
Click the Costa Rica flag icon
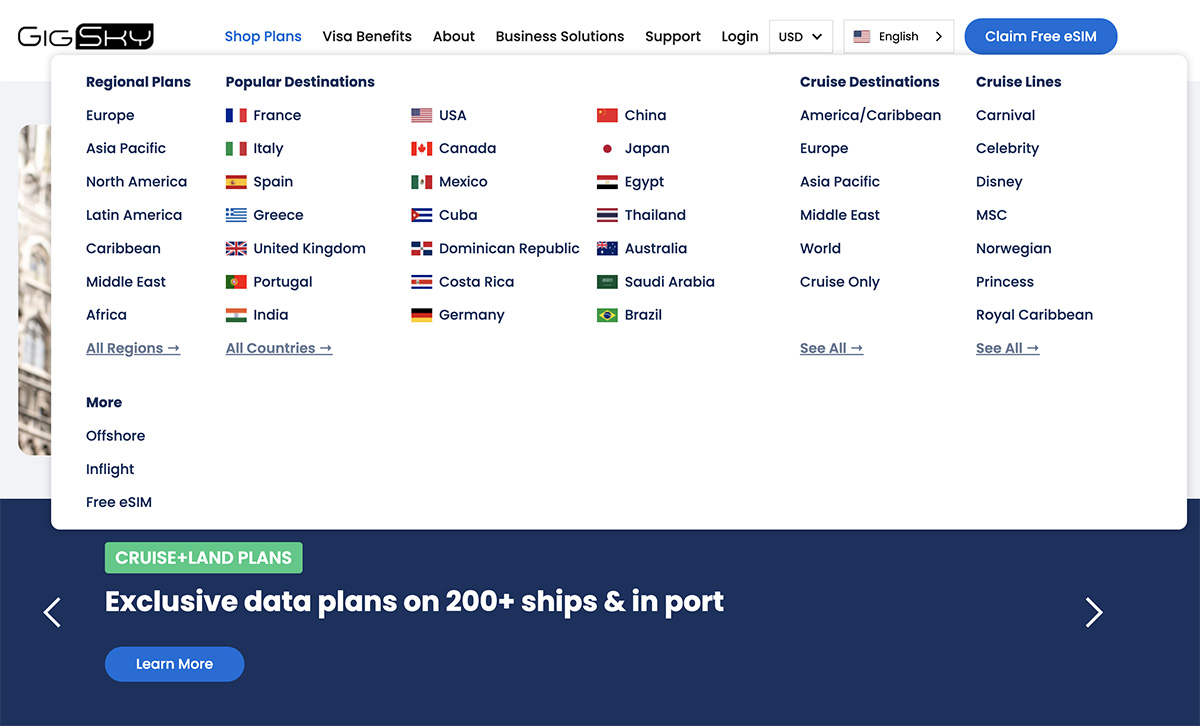(x=422, y=282)
